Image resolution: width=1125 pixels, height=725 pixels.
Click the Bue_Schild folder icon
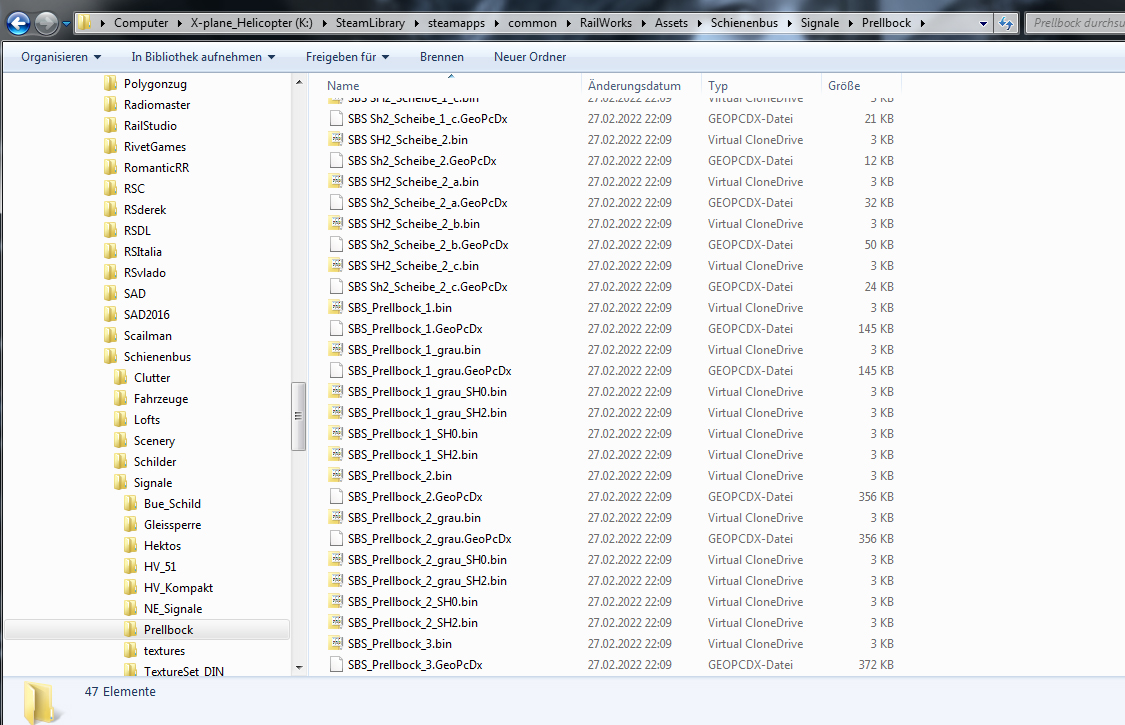click(x=131, y=504)
